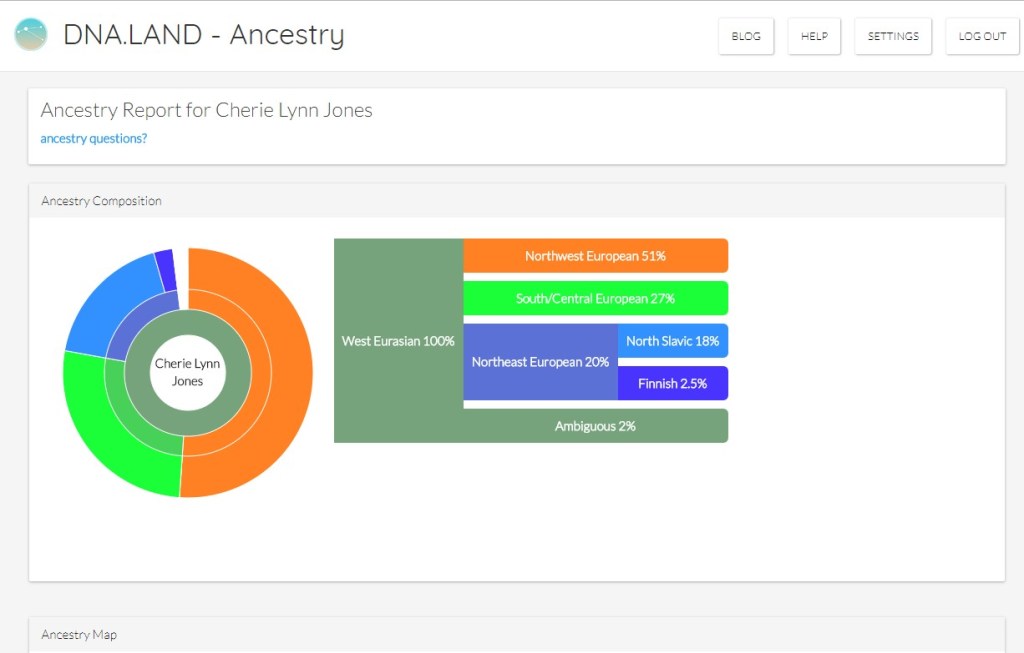Open the HELP page

[814, 35]
